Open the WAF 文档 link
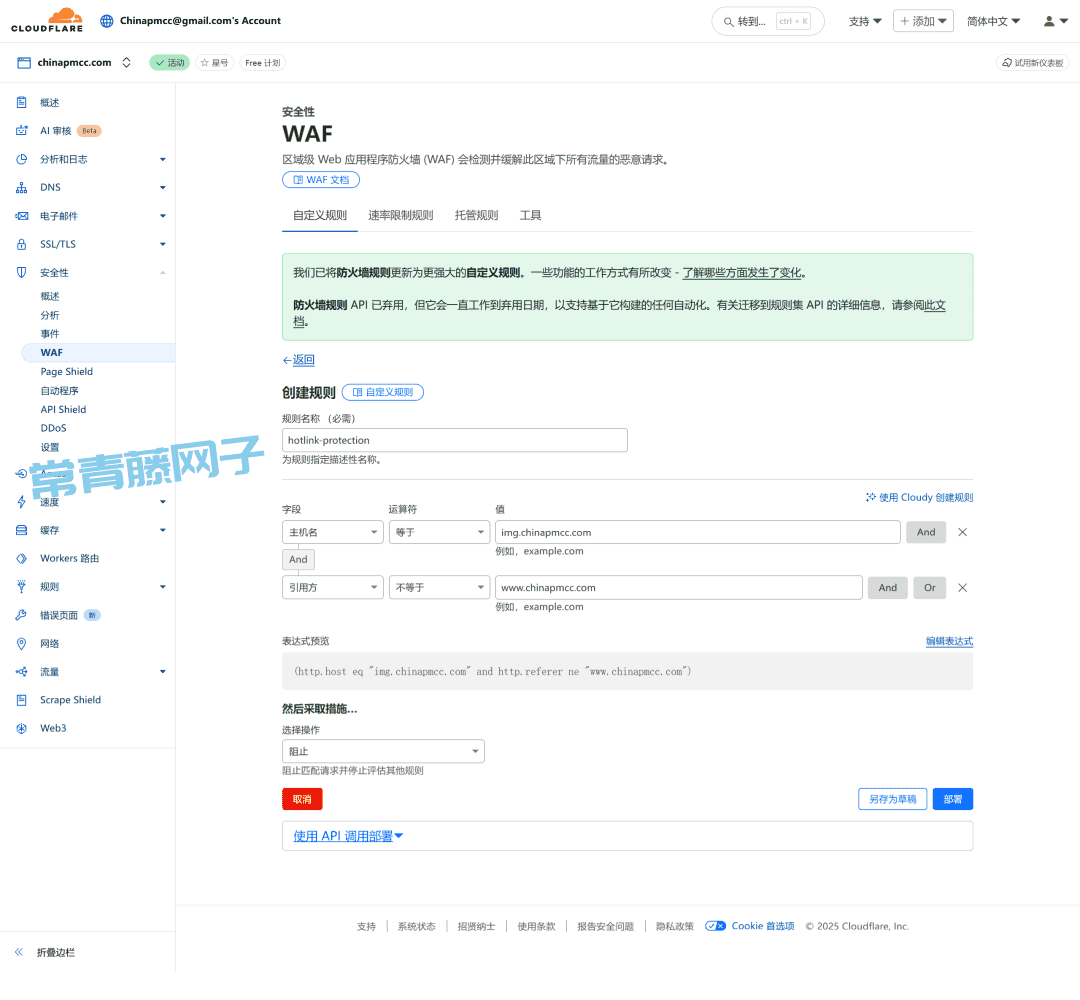The width and height of the screenshot is (1080, 1000). (x=321, y=180)
